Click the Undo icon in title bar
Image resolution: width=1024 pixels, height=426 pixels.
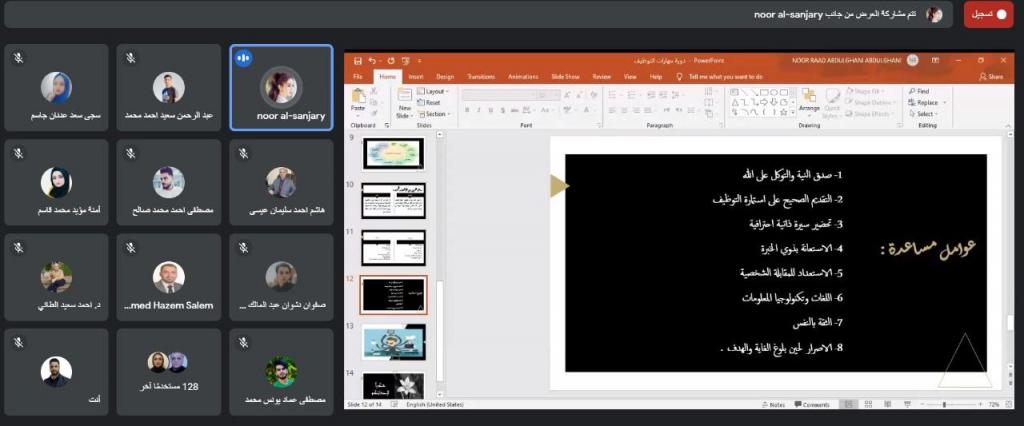tap(372, 61)
